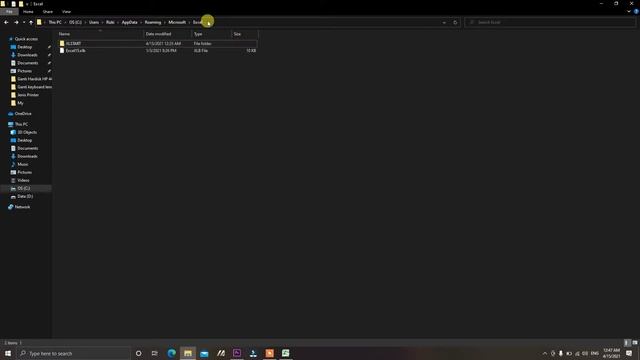The width and height of the screenshot is (640, 360).
Task: Open Task View from the taskbar
Action: 155,353
